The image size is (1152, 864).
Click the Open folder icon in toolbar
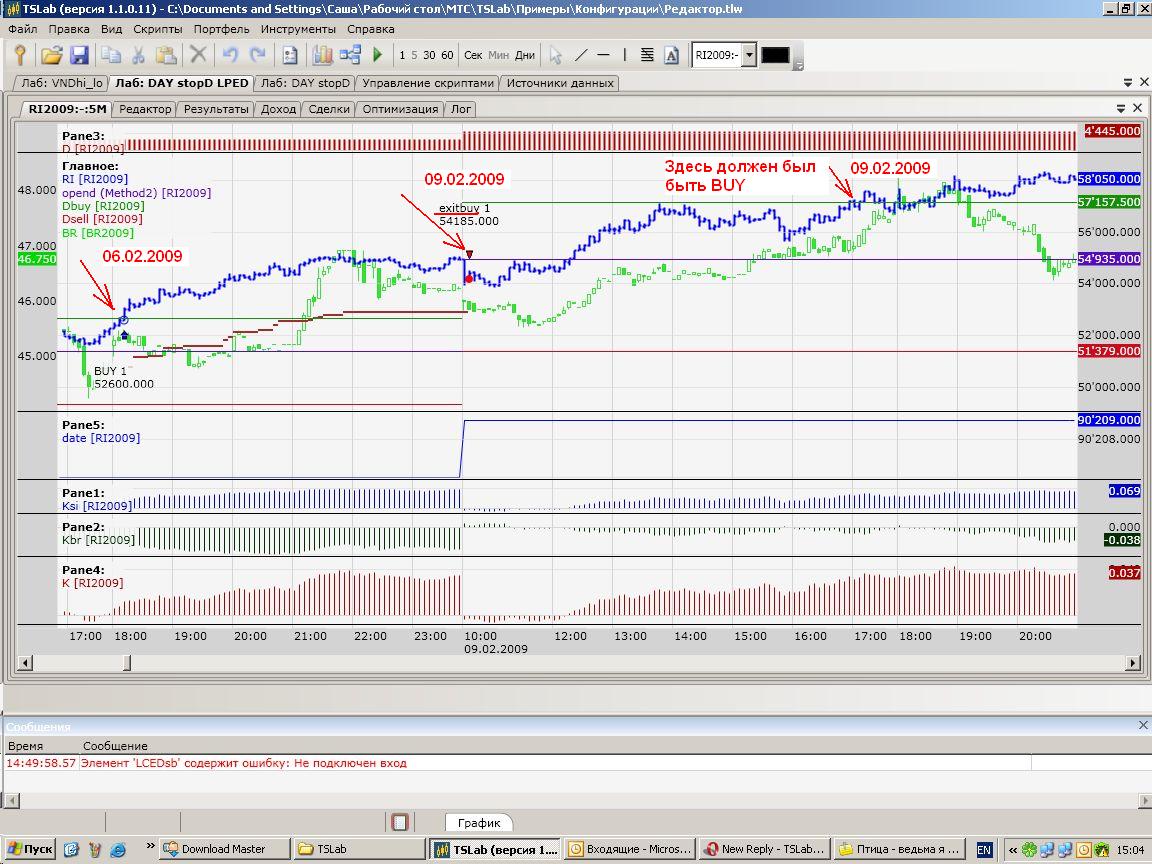pyautogui.click(x=51, y=55)
